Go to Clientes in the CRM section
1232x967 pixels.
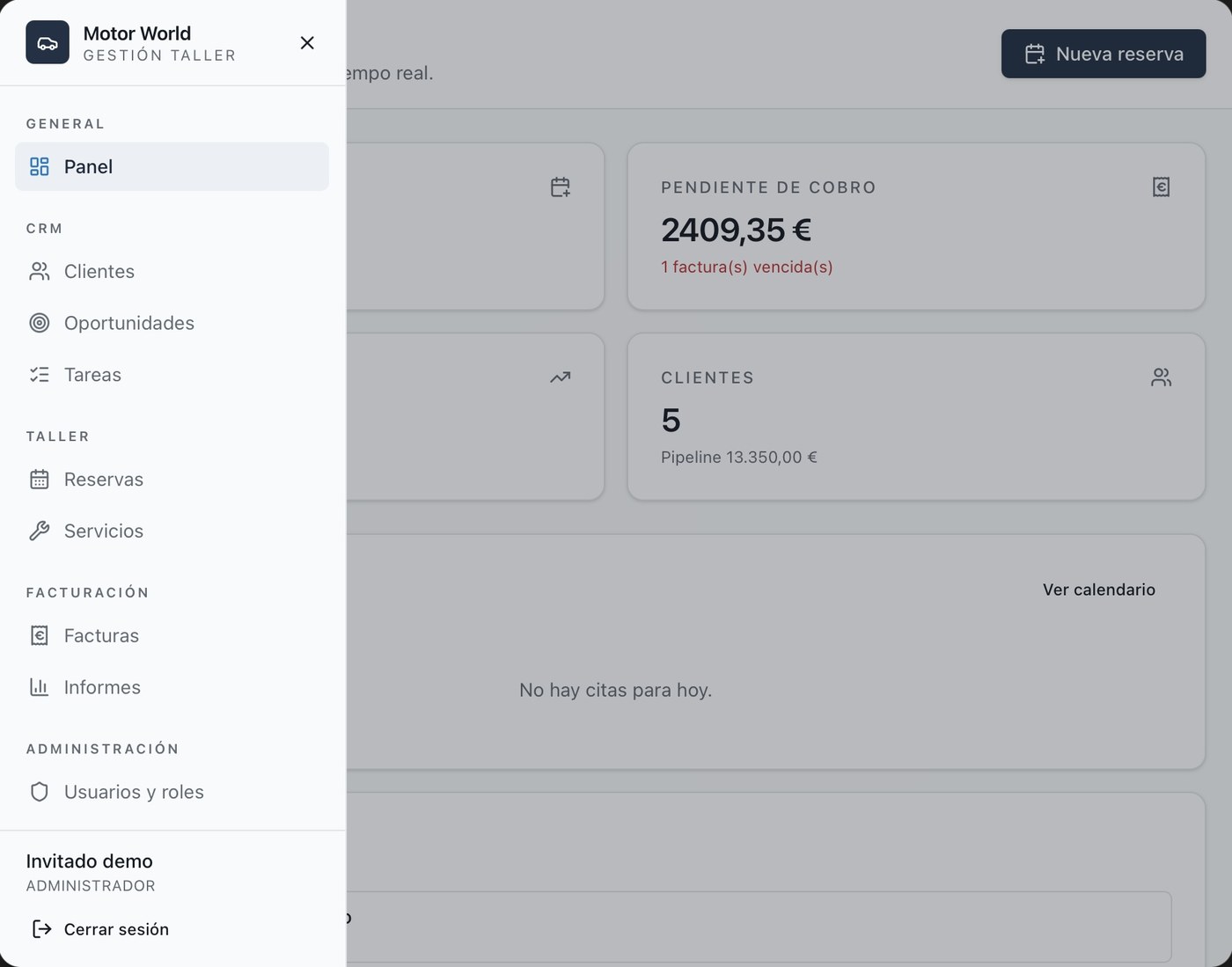coord(172,271)
